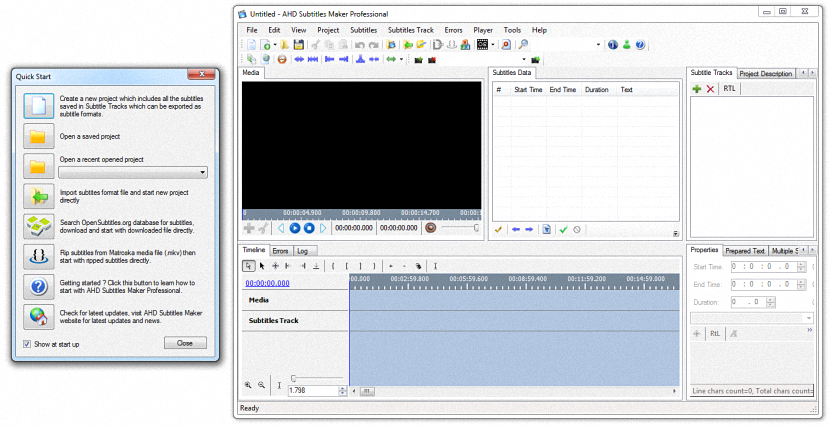
Task: Click the 00:00:00.000 timeline position link
Action: pos(267,283)
